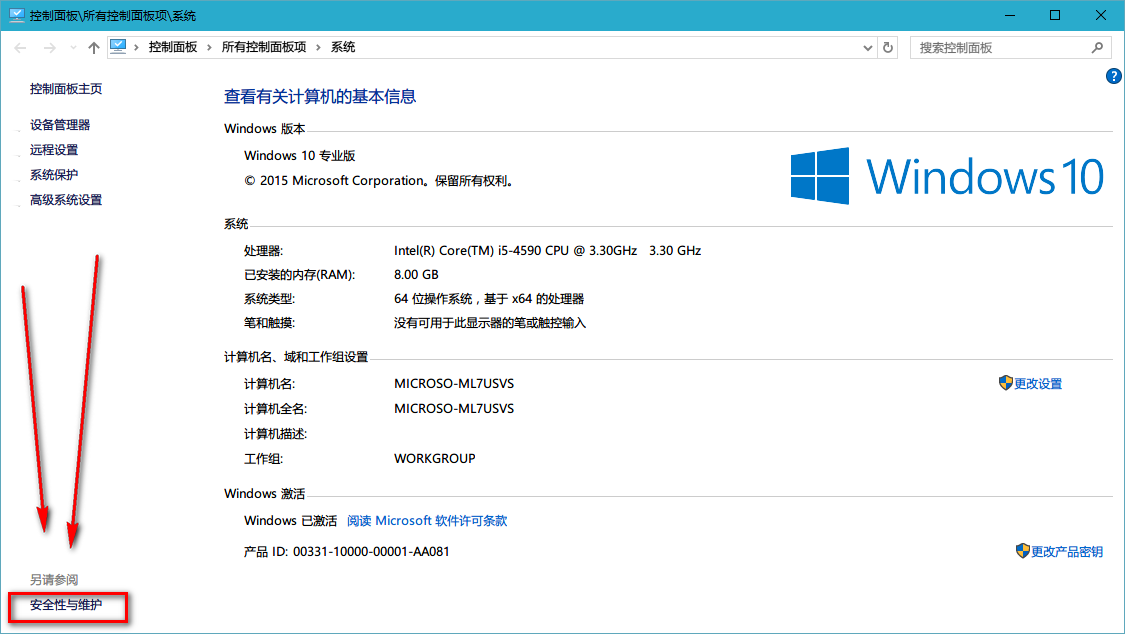Open 高级系统设置 link
Screen dimensions: 1125x634
pyautogui.click(x=66, y=200)
